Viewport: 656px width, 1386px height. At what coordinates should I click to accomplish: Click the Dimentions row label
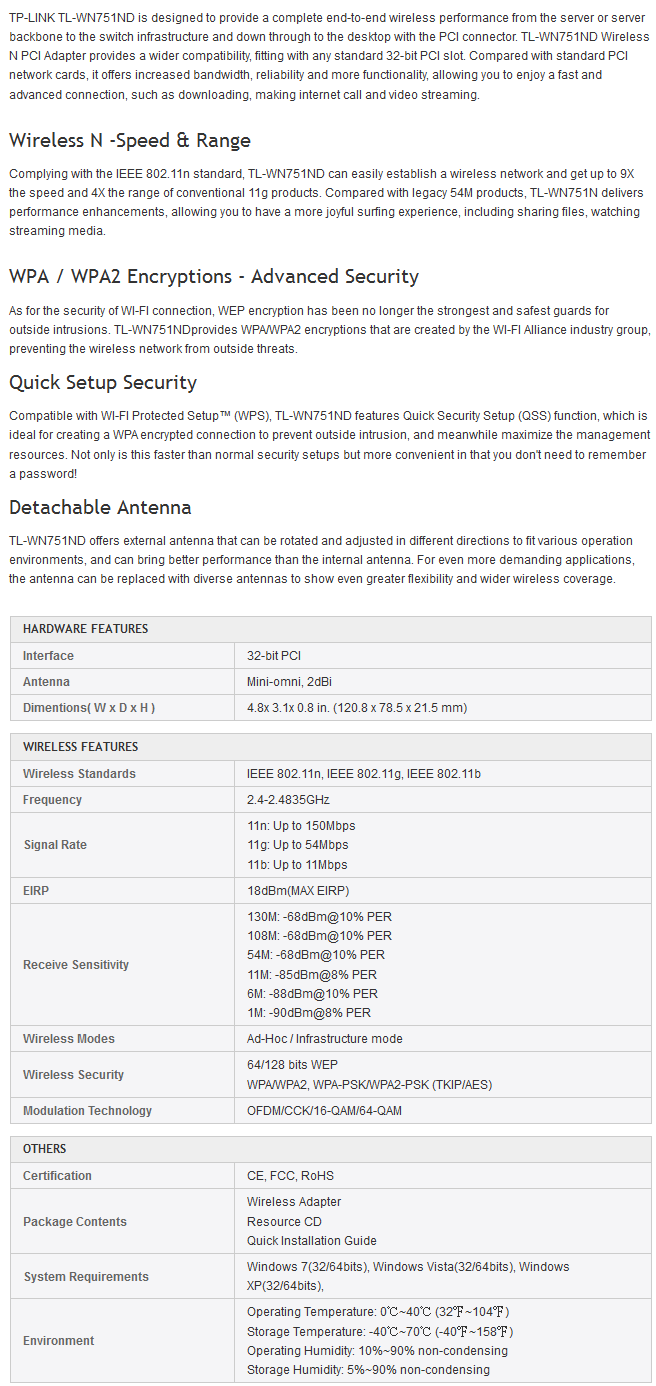[x=89, y=708]
